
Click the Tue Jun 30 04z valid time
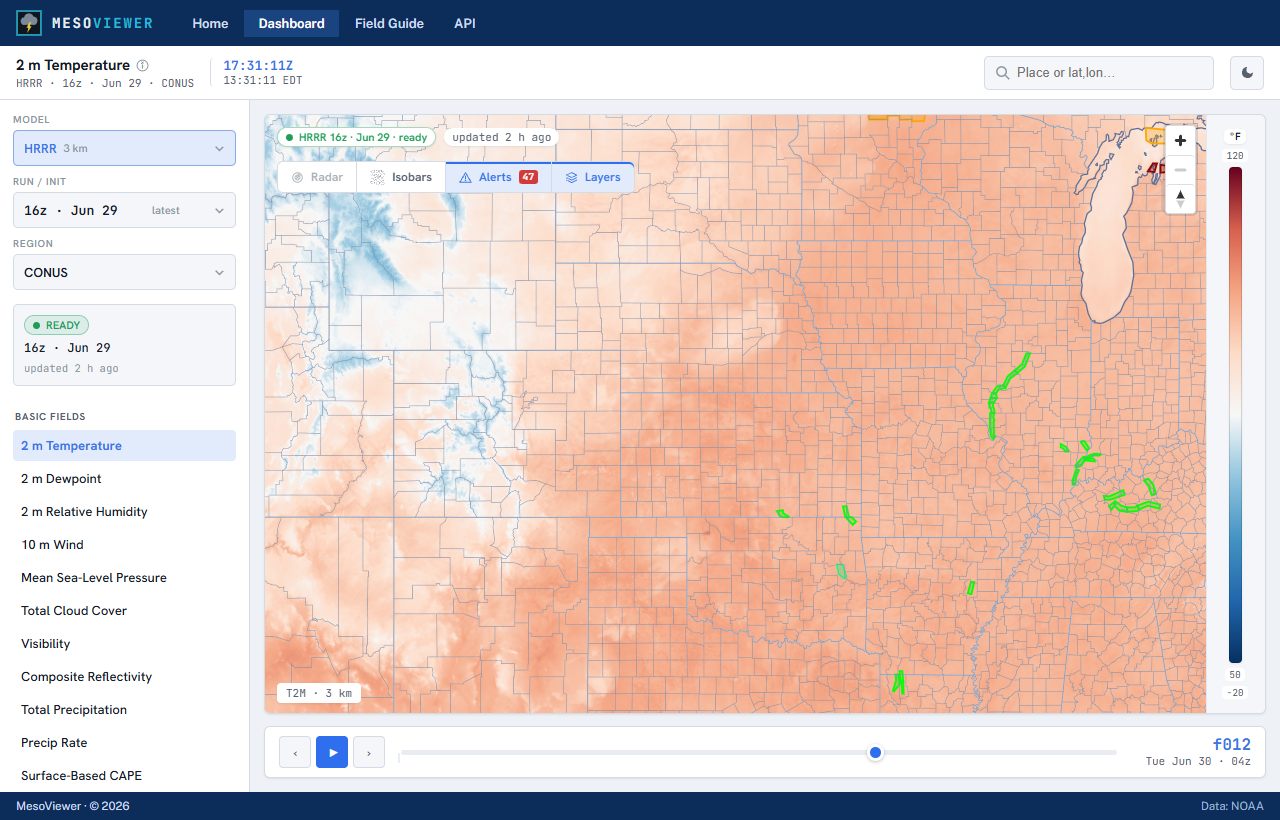coord(1198,762)
